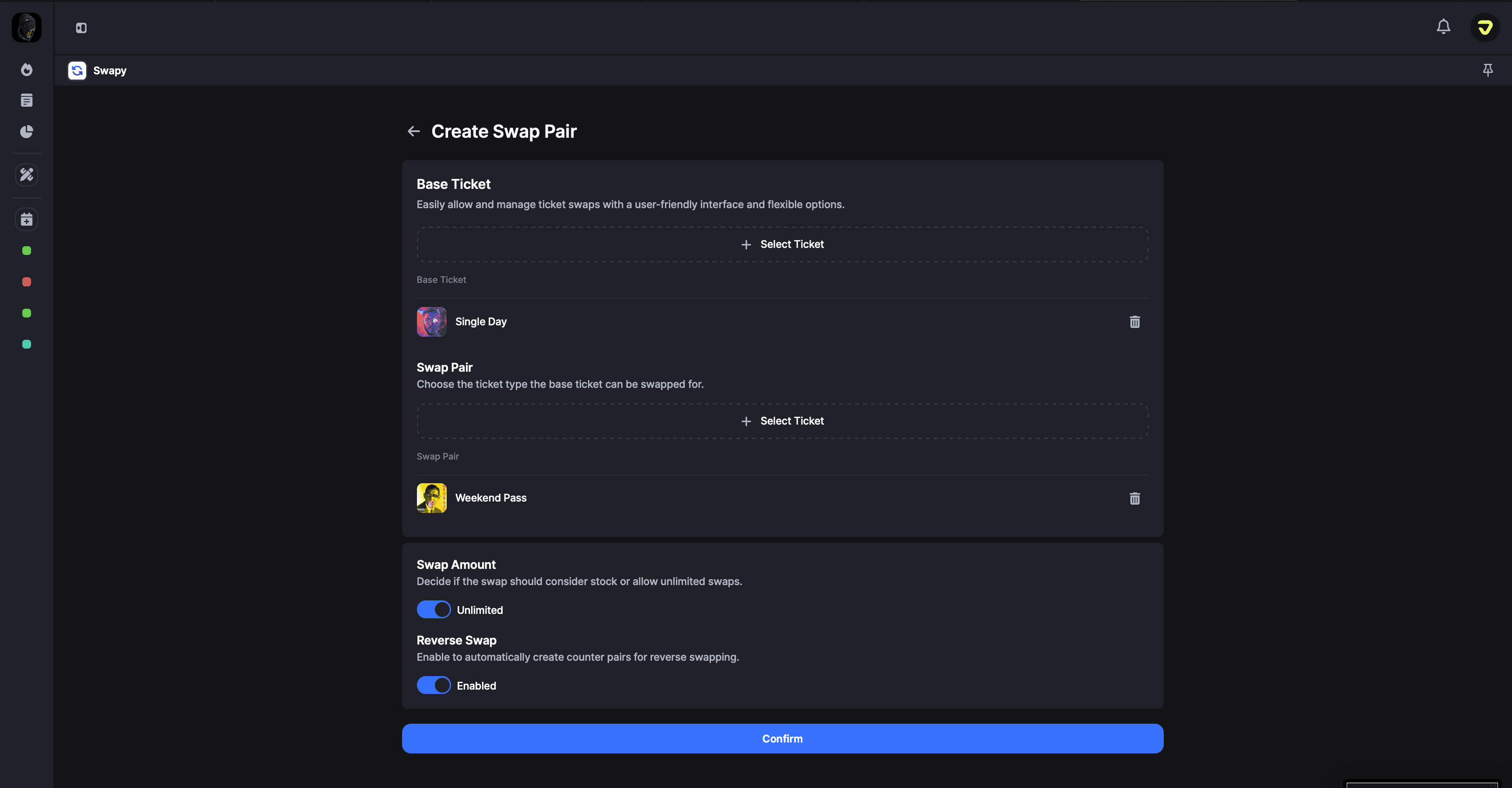Open the flame icon in sidebar
This screenshot has width=1512, height=788.
[x=26, y=70]
